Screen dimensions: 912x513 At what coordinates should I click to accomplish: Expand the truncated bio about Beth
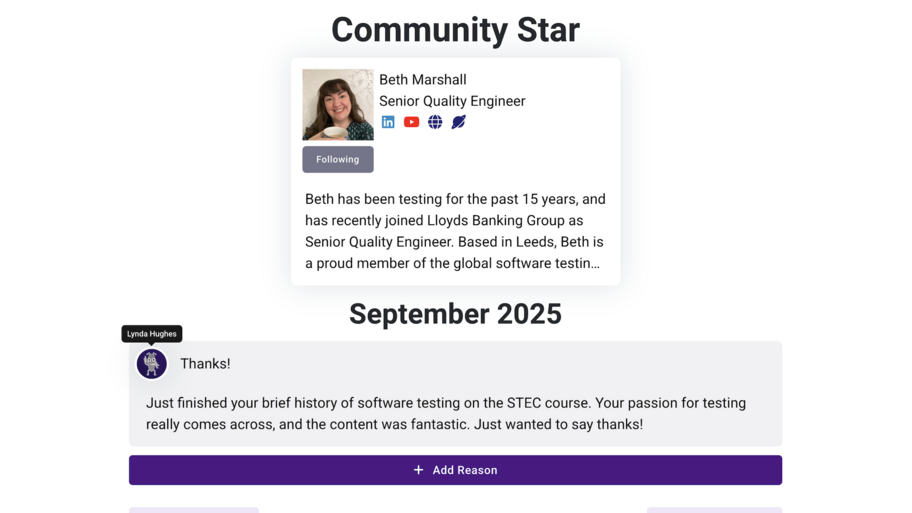pos(455,263)
